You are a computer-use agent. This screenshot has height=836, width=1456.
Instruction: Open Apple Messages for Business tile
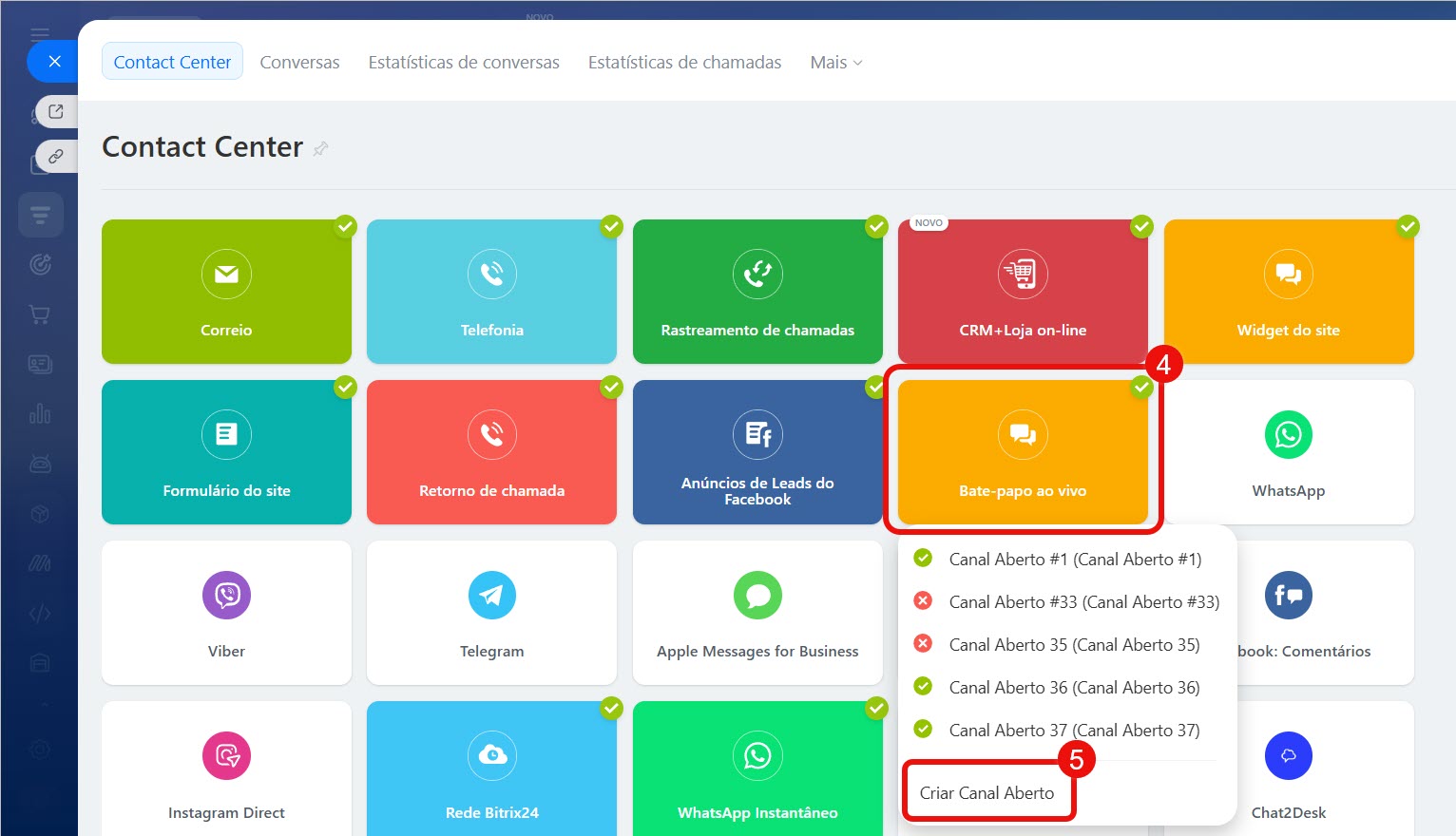pyautogui.click(x=757, y=612)
